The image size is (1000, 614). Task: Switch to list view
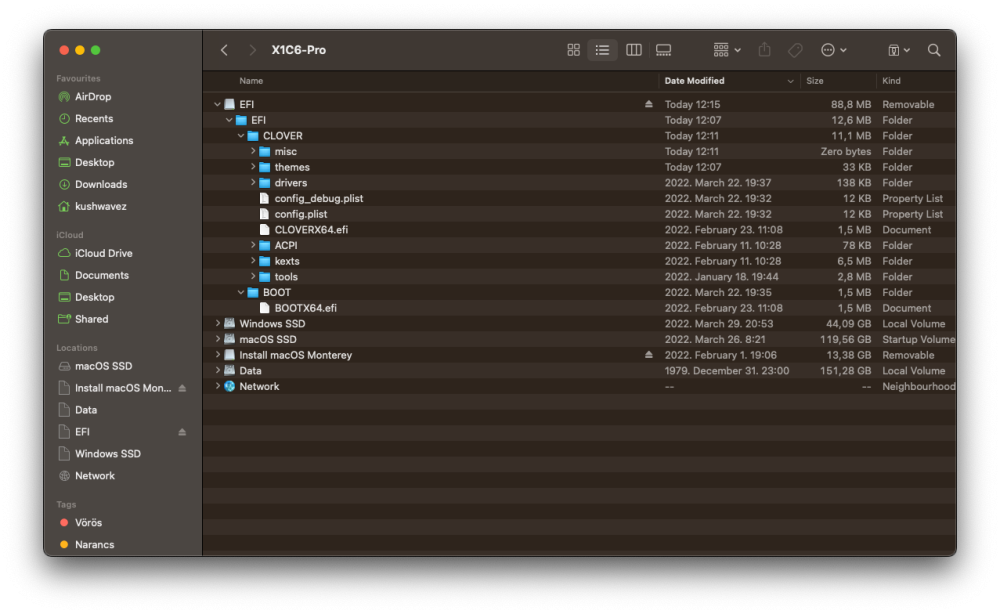602,50
